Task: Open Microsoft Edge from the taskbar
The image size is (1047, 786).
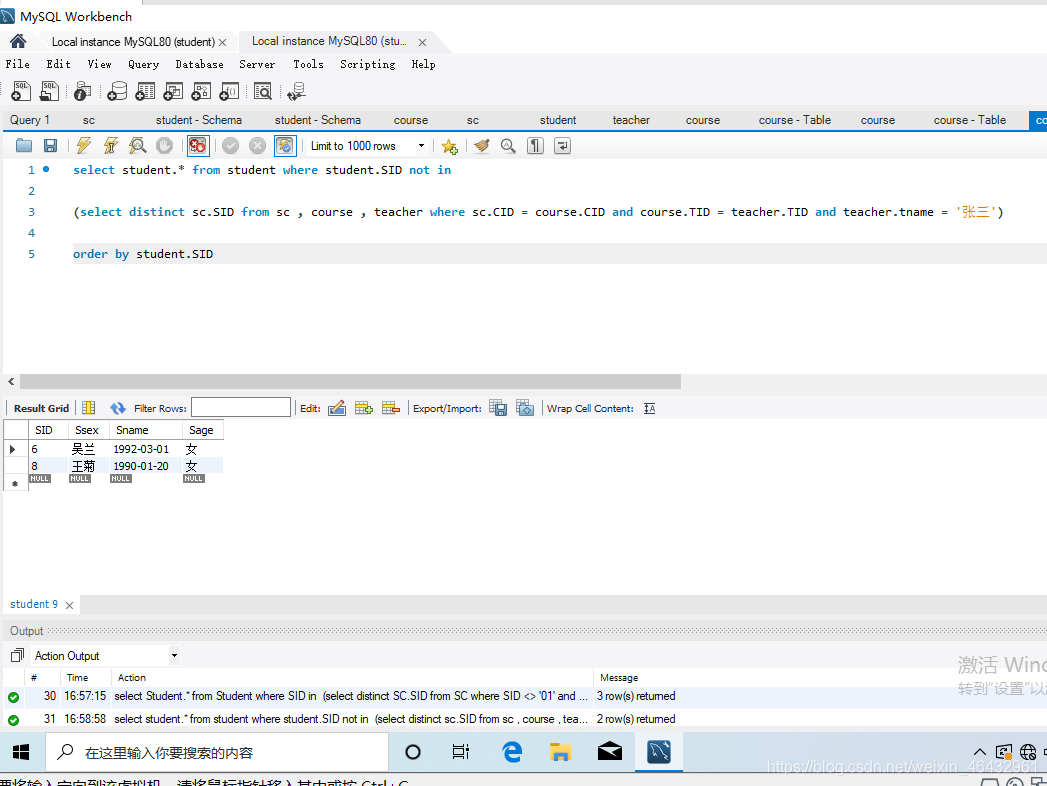Action: 512,753
